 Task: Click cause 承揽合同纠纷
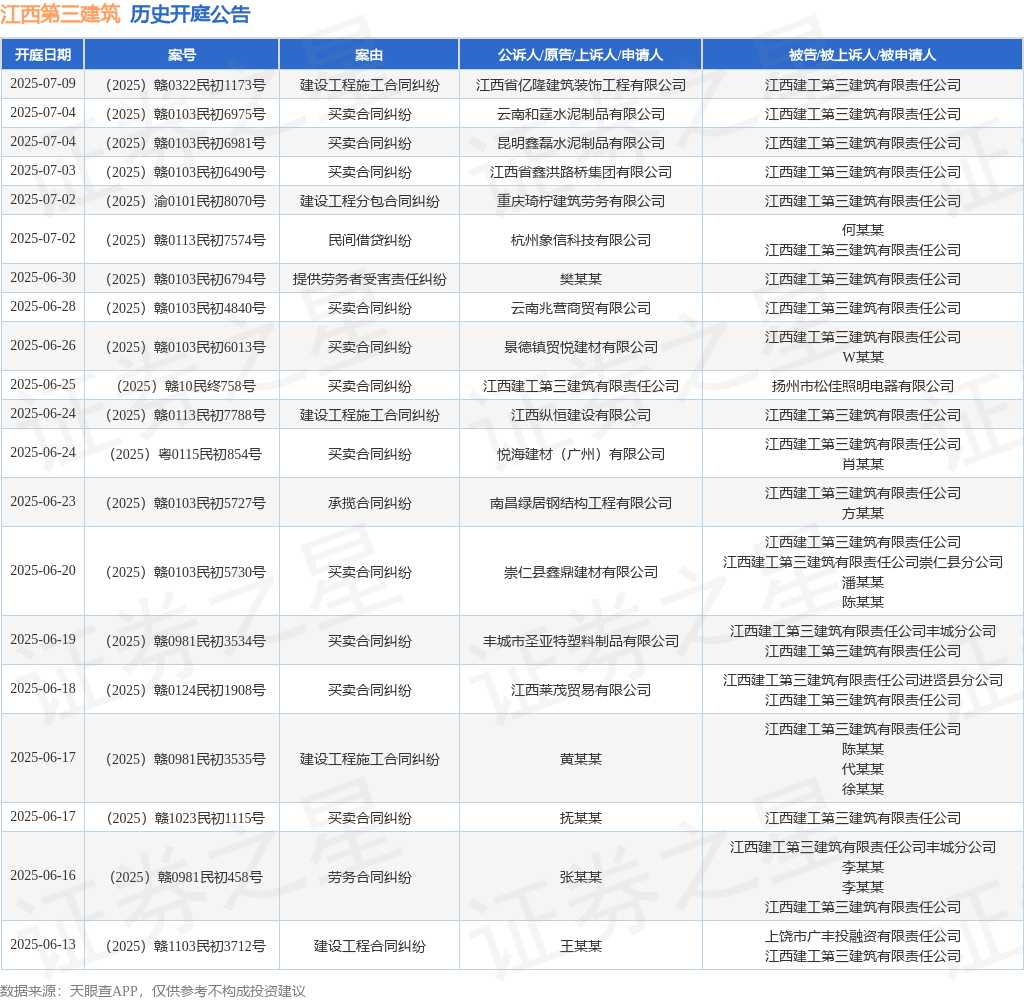(x=369, y=504)
